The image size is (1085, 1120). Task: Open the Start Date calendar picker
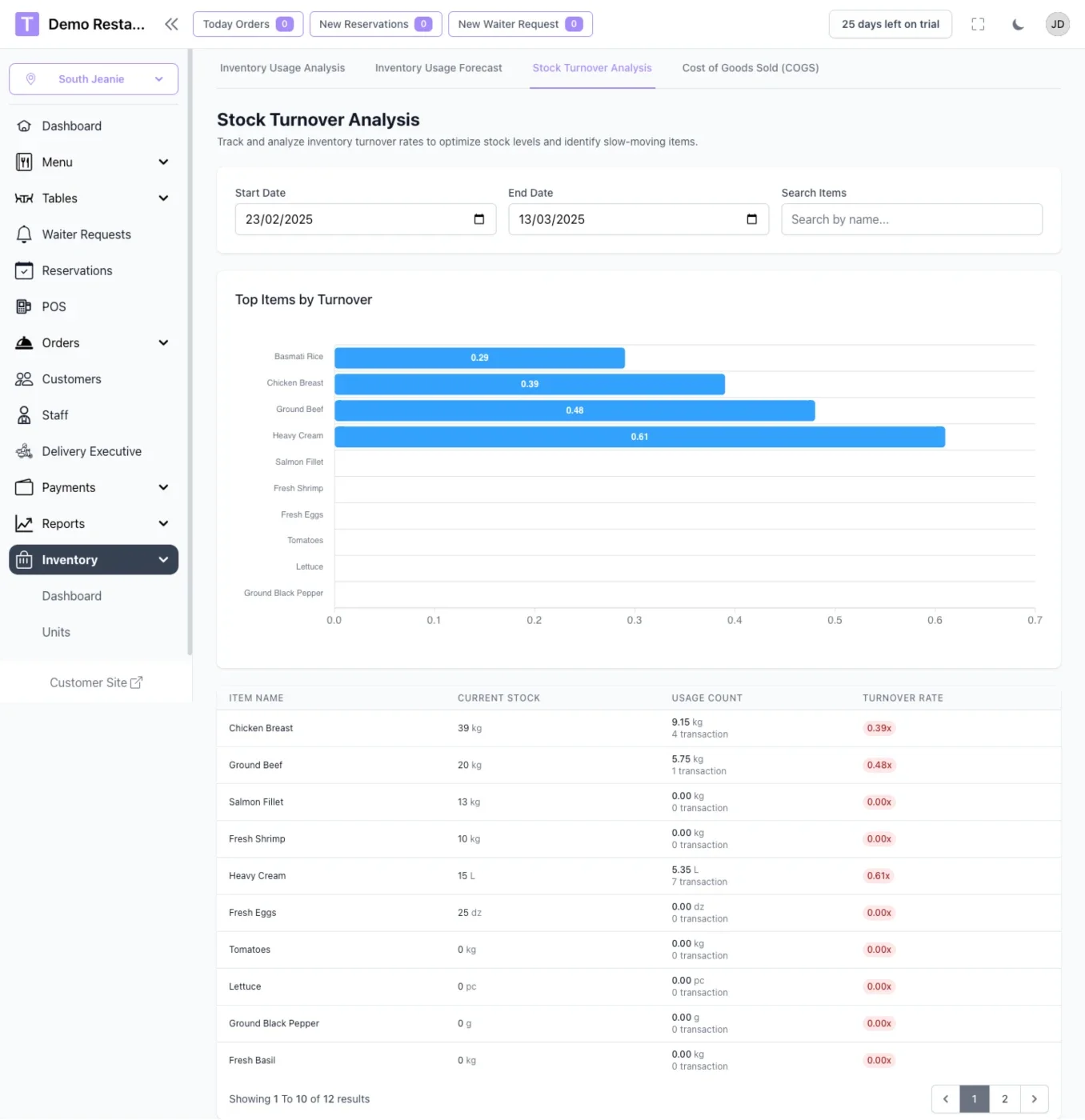478,219
